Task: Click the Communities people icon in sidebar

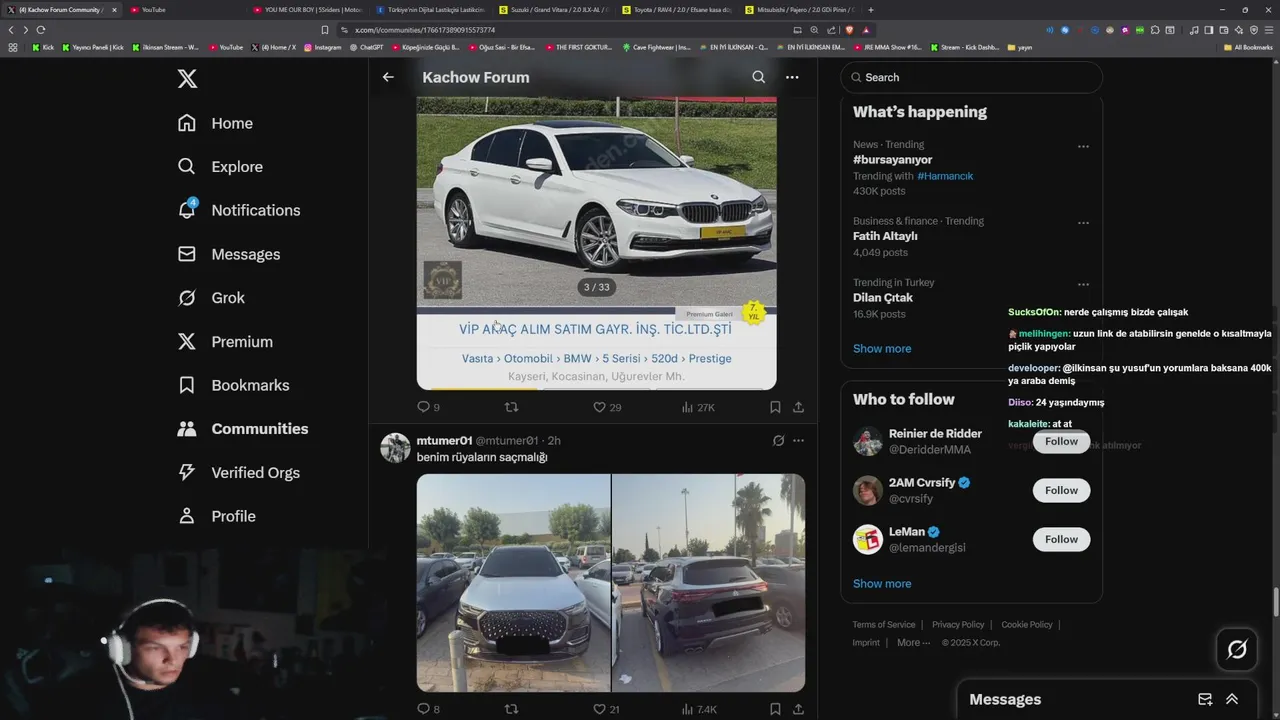Action: [x=186, y=429]
